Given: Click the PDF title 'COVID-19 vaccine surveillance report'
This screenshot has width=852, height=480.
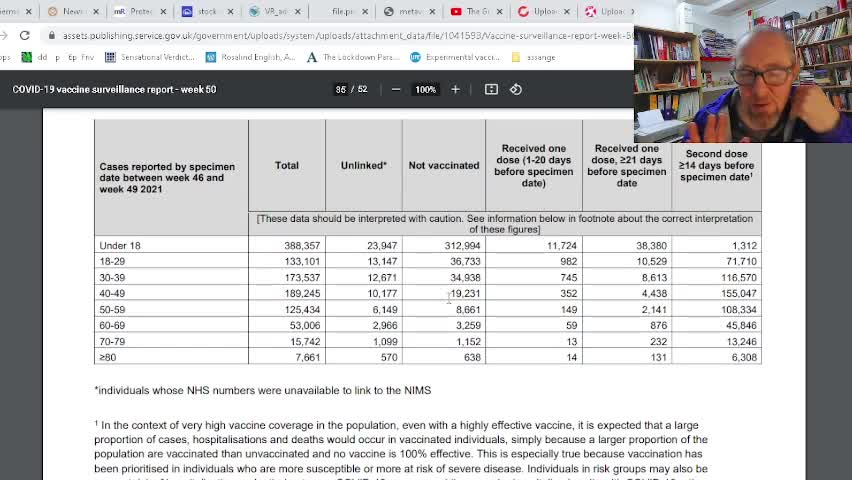Looking at the screenshot, I should click(x=114, y=89).
